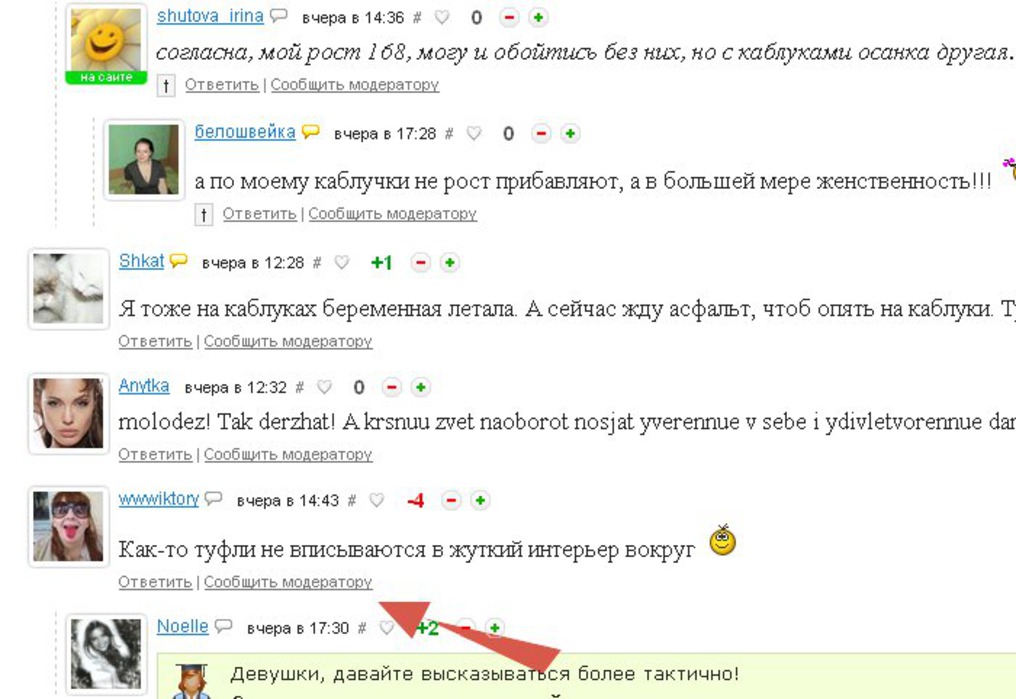This screenshot has height=699, width=1016.
Task: Click up-arrow parent button under shutova_irina's comment
Action: click(166, 85)
